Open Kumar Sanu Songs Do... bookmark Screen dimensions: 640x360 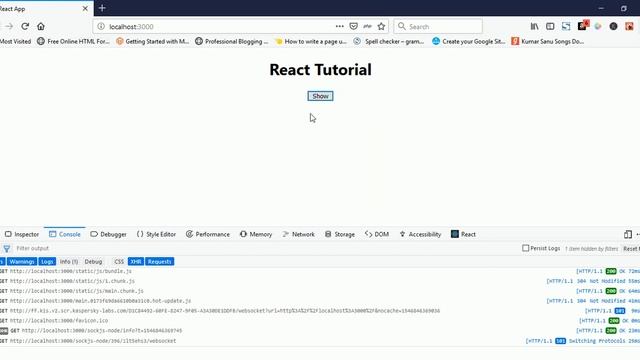point(548,41)
